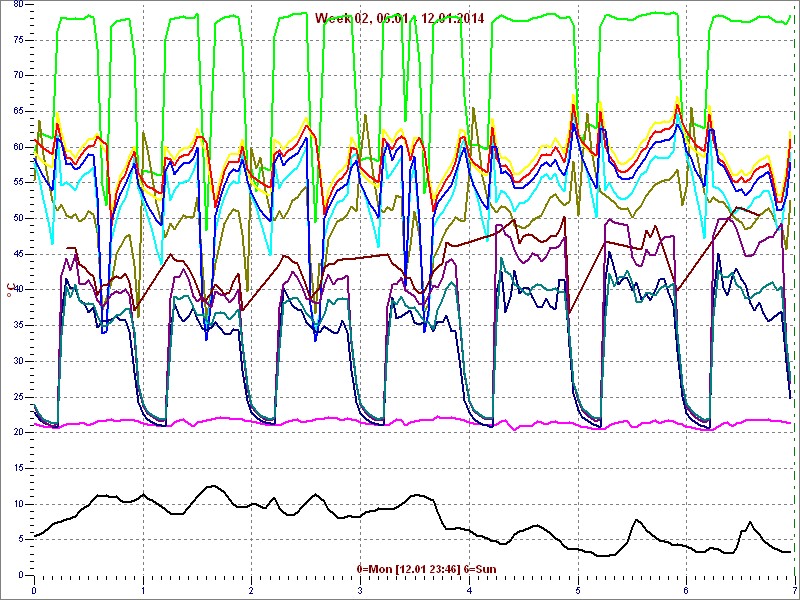This screenshot has width=800, height=600.
Task: Pick day marker 1 on x-axis
Action: [x=143, y=590]
